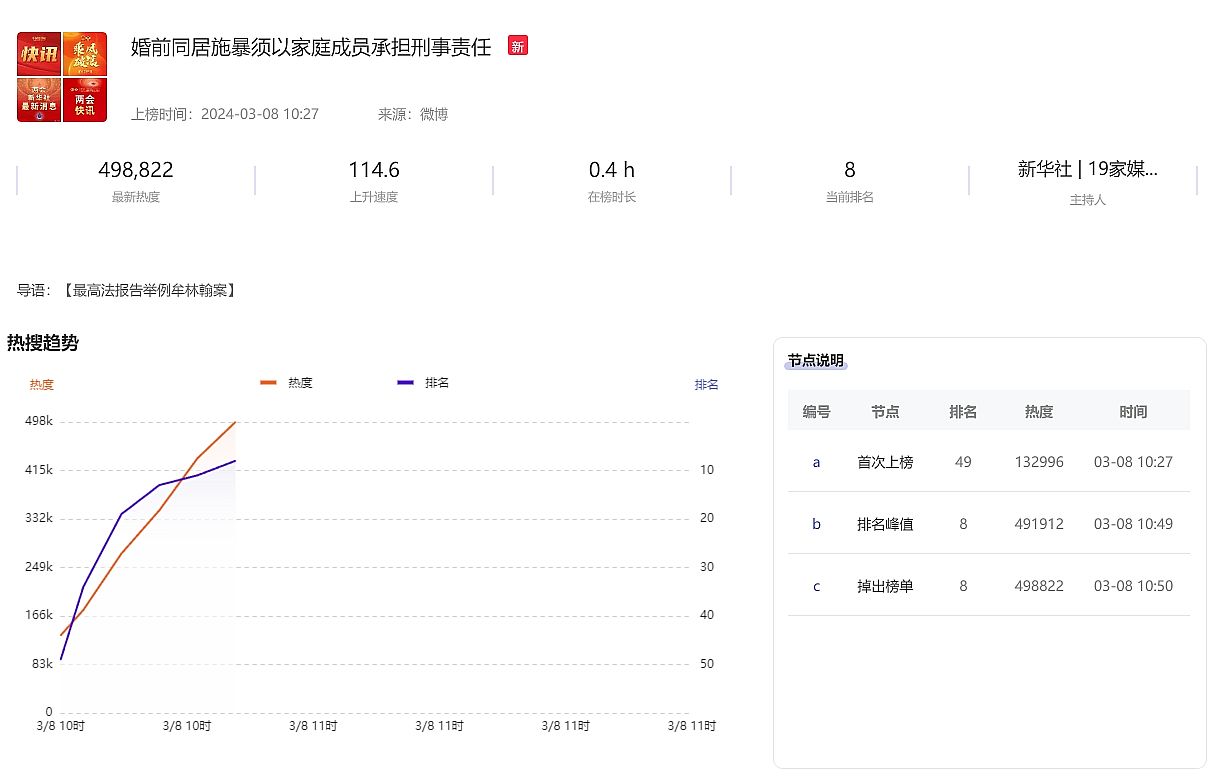Click the red 新 badge beside the title
Screen dimensions: 1216x780
pos(517,46)
